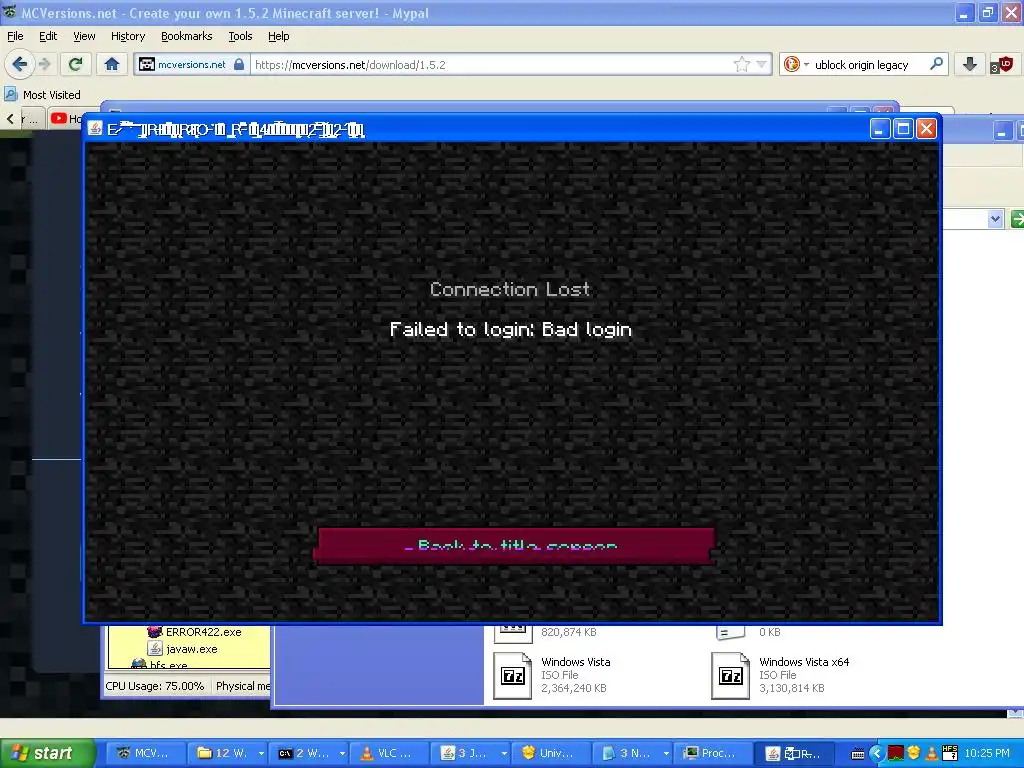Click Back to title screen button
Viewport: 1024px width, 768px height.
tap(515, 546)
